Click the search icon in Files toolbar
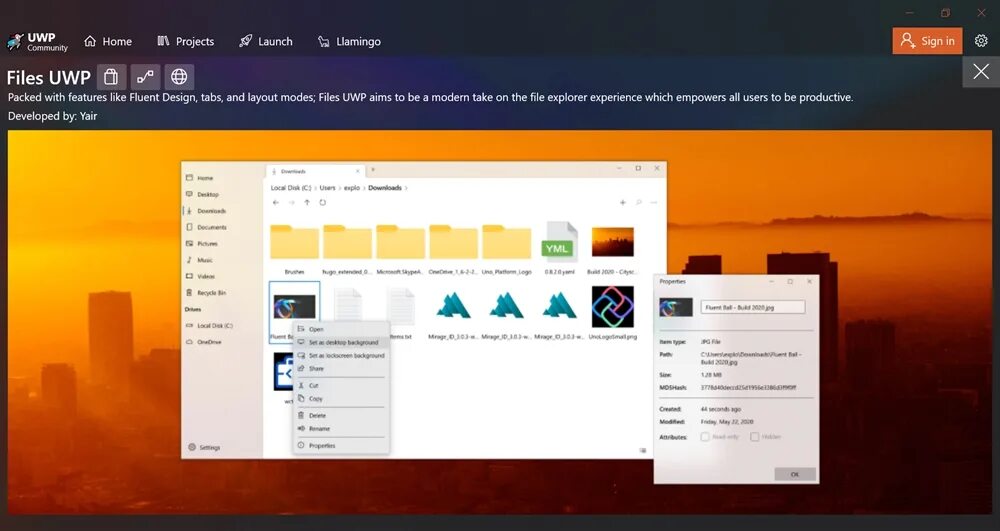Viewport: 1000px width, 531px height. 638,203
